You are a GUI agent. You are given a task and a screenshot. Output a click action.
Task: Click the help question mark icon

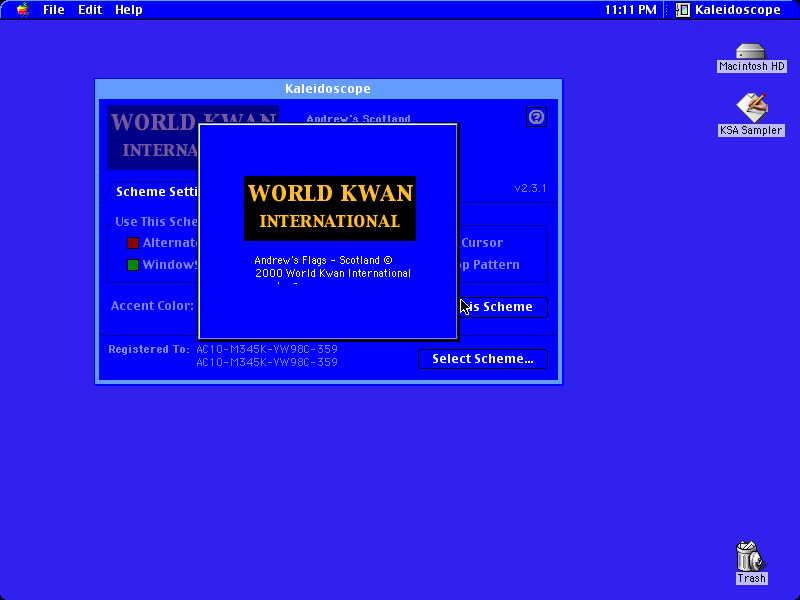[536, 117]
